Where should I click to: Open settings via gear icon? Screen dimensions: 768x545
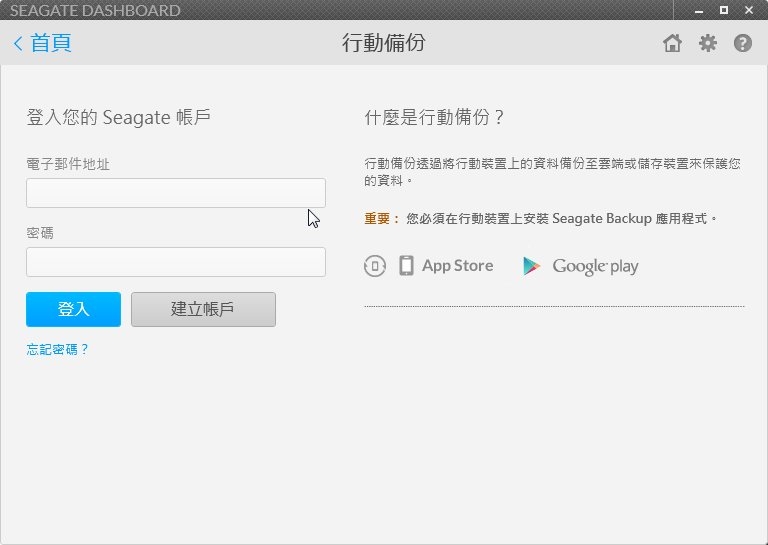(x=708, y=43)
